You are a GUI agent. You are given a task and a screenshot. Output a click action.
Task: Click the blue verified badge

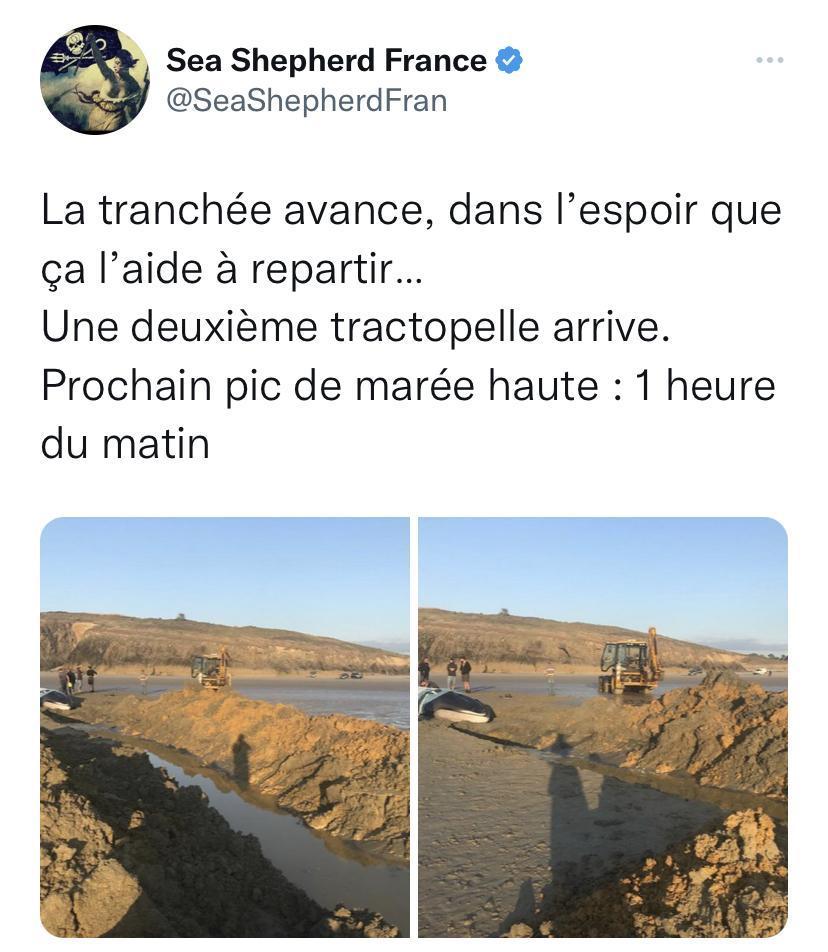pos(509,60)
